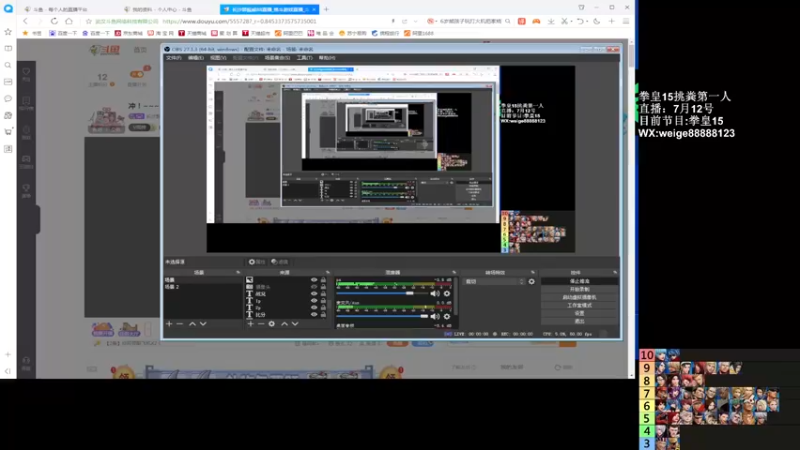
Task: Toggle visibility of the top image source
Action: click(x=314, y=280)
